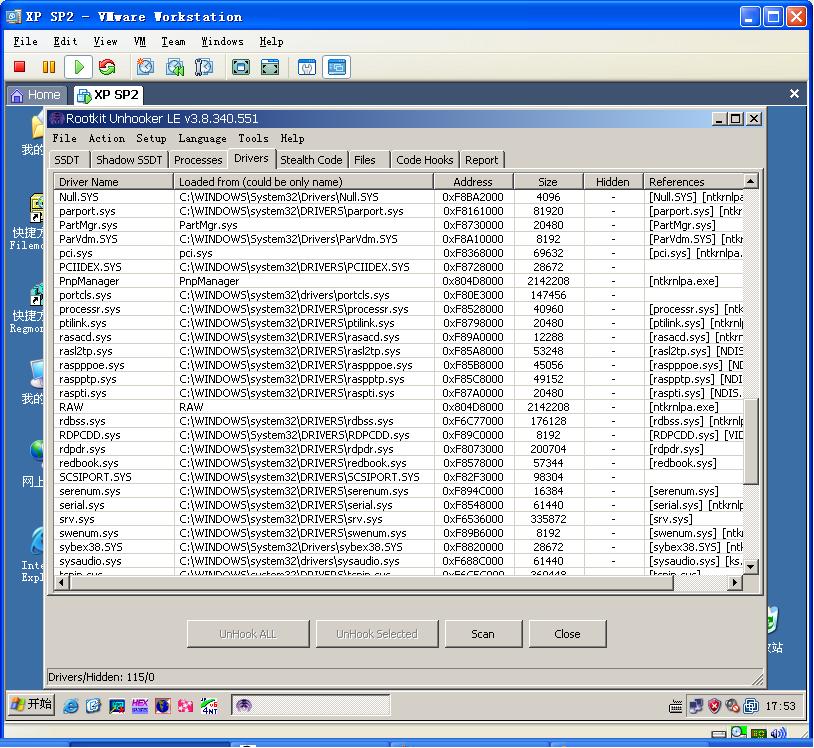This screenshot has height=748, width=814.
Task: Click the Close button beside Scan
Action: point(567,634)
